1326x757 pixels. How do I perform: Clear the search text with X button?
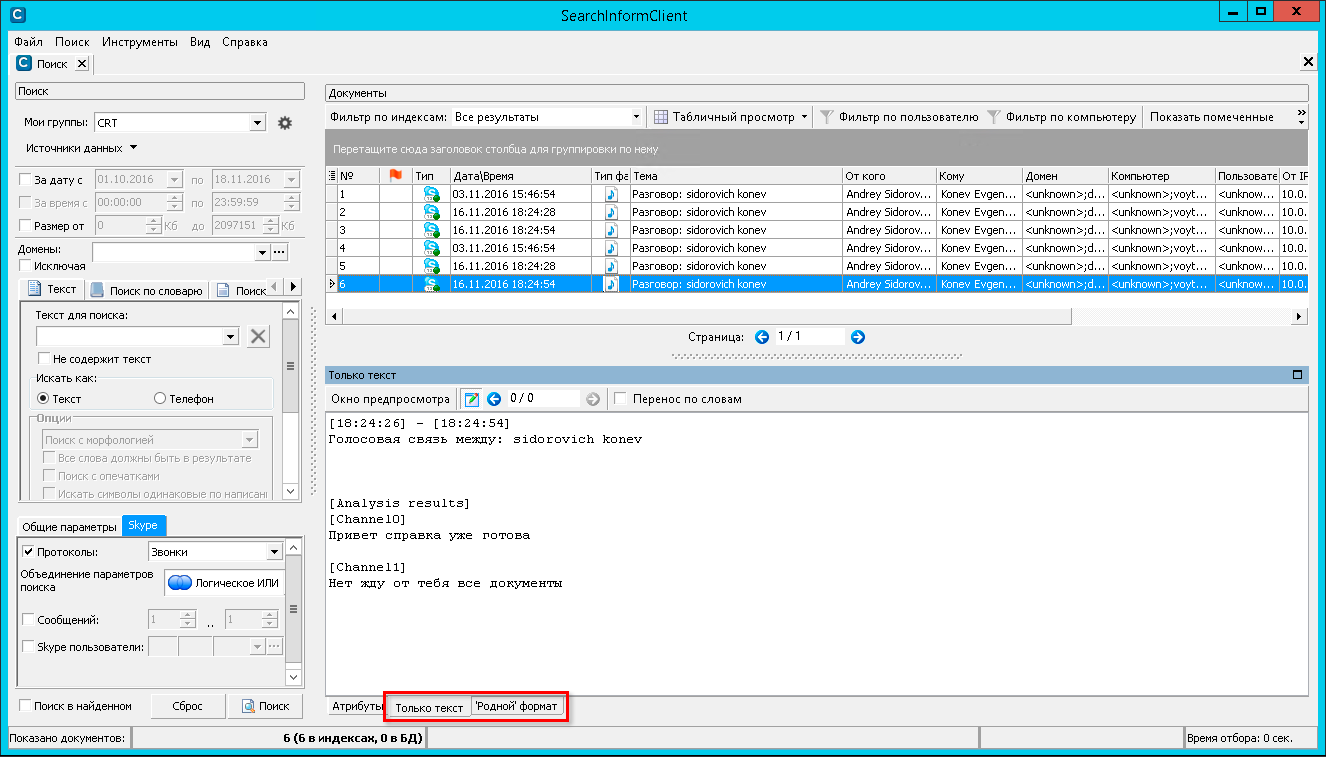click(x=258, y=336)
